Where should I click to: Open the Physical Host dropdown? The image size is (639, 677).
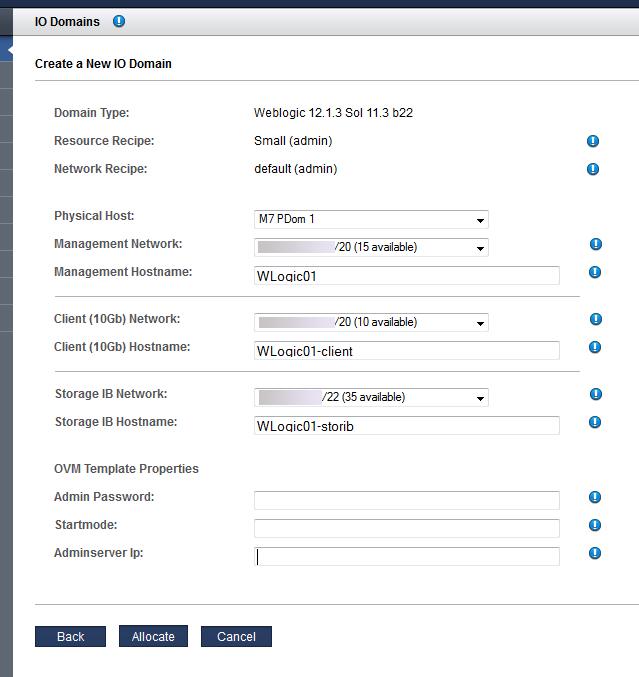371,219
